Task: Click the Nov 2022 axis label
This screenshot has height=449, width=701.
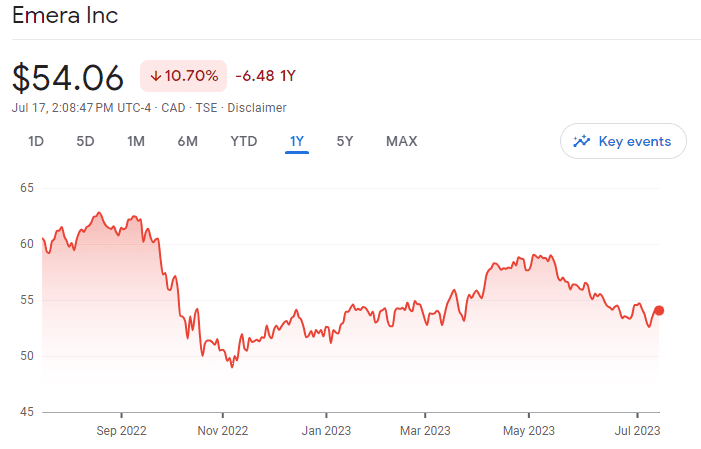Action: tap(223, 431)
